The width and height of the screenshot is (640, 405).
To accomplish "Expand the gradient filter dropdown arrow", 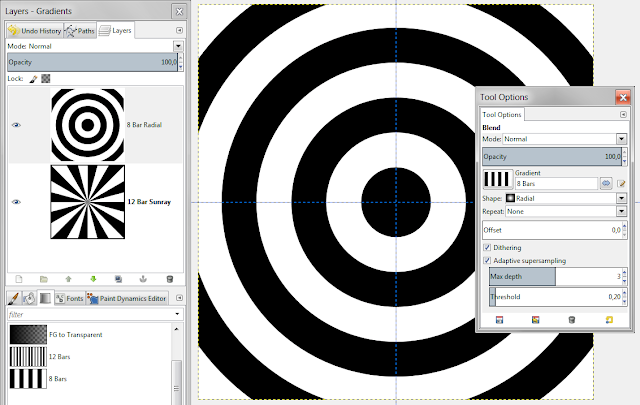I will pyautogui.click(x=177, y=314).
